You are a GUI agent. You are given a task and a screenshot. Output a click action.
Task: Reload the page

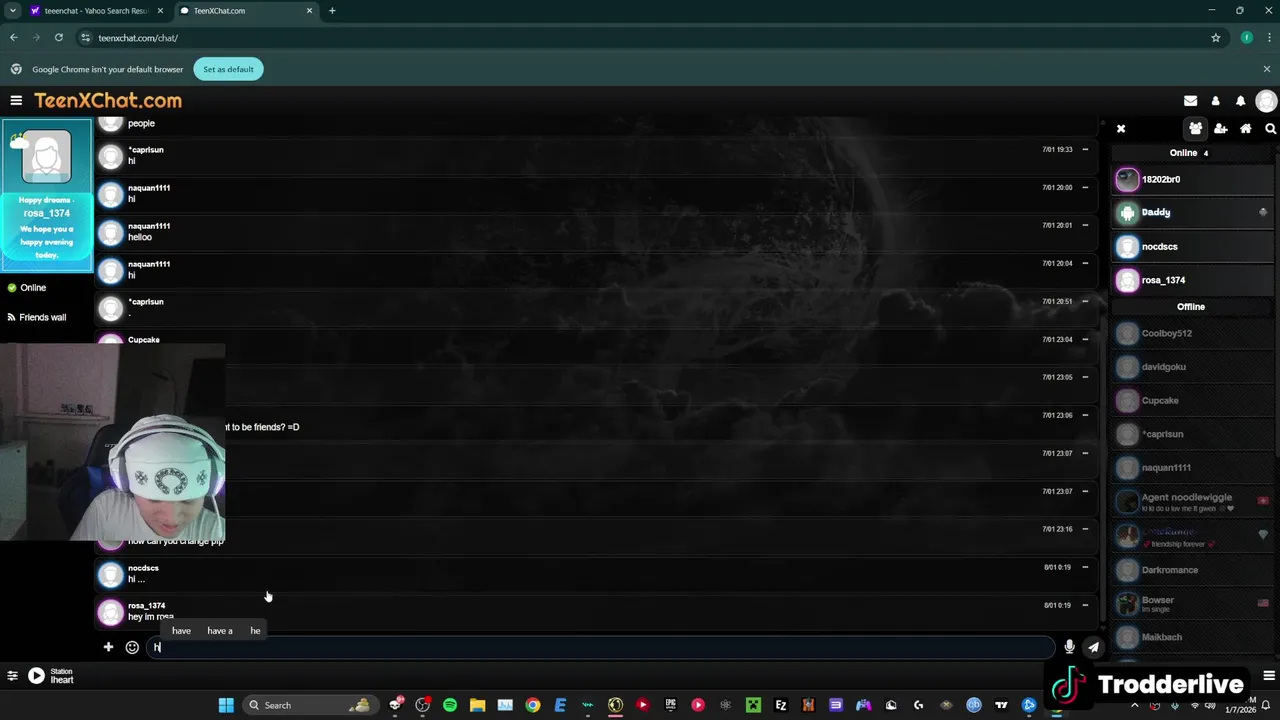tap(59, 38)
